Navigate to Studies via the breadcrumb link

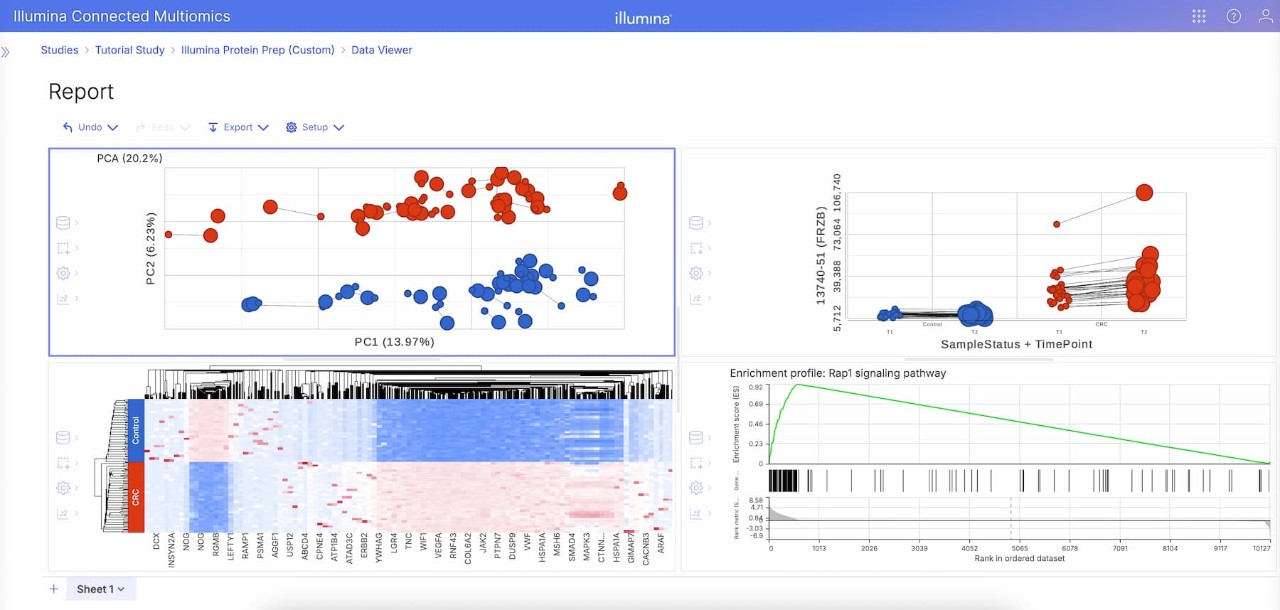point(58,50)
